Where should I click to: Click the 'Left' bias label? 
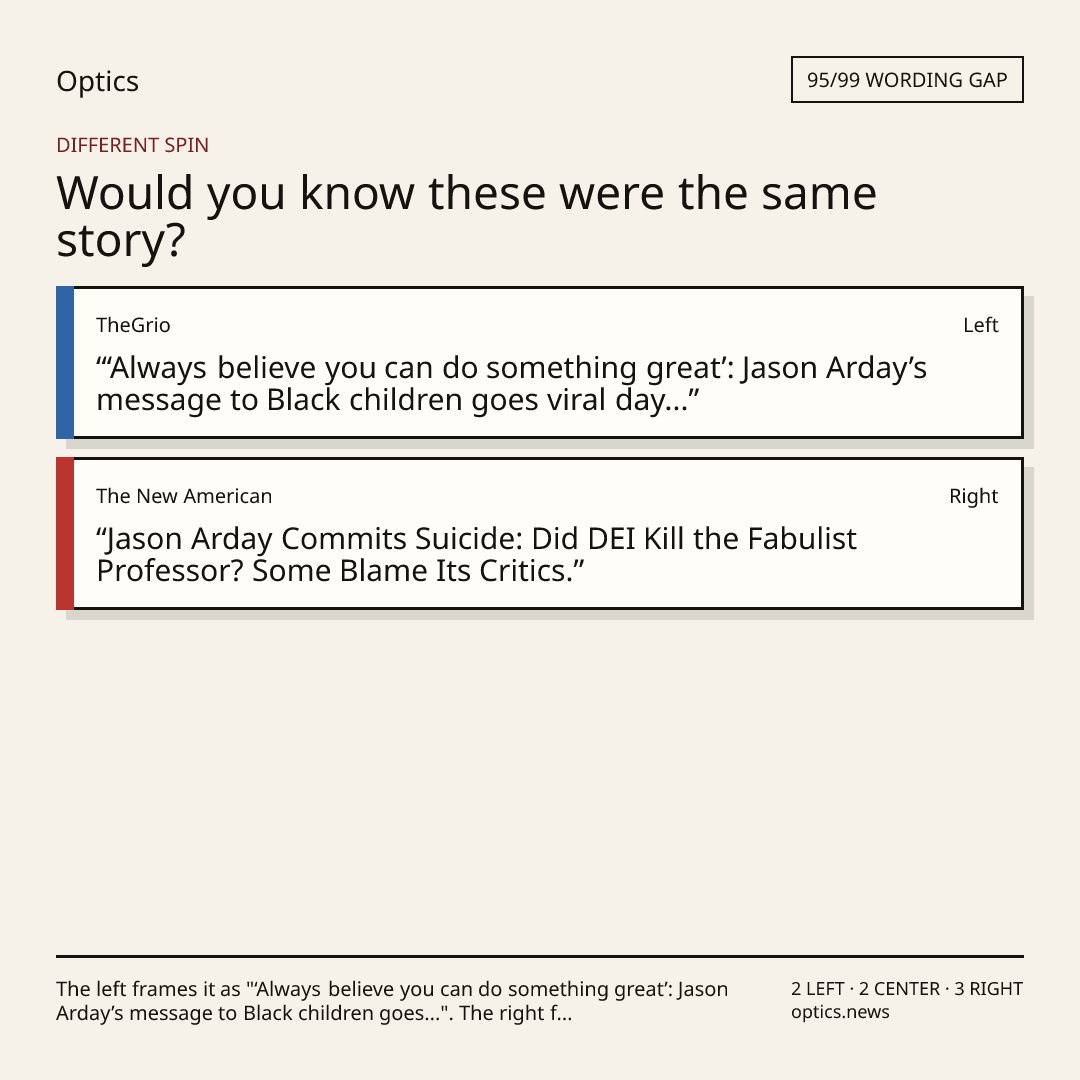(981, 325)
